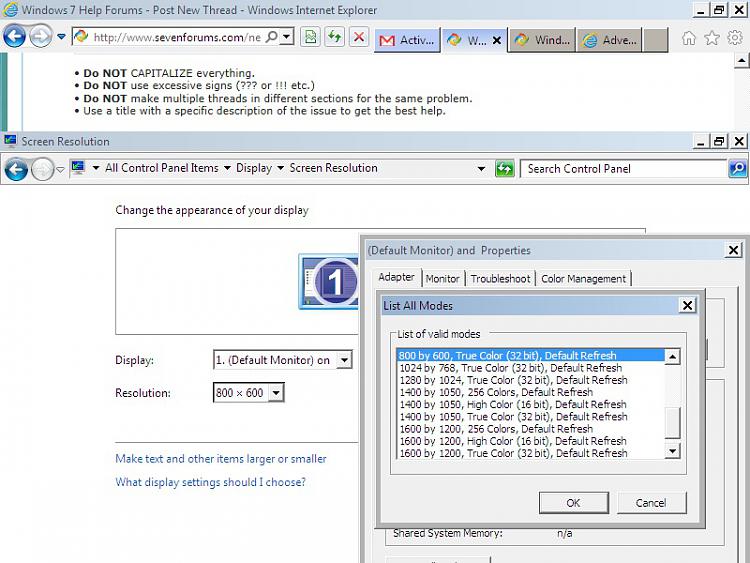This screenshot has width=750, height=563.
Task: Expand arrow after 'All Control Panel Items'
Action: (x=227, y=168)
